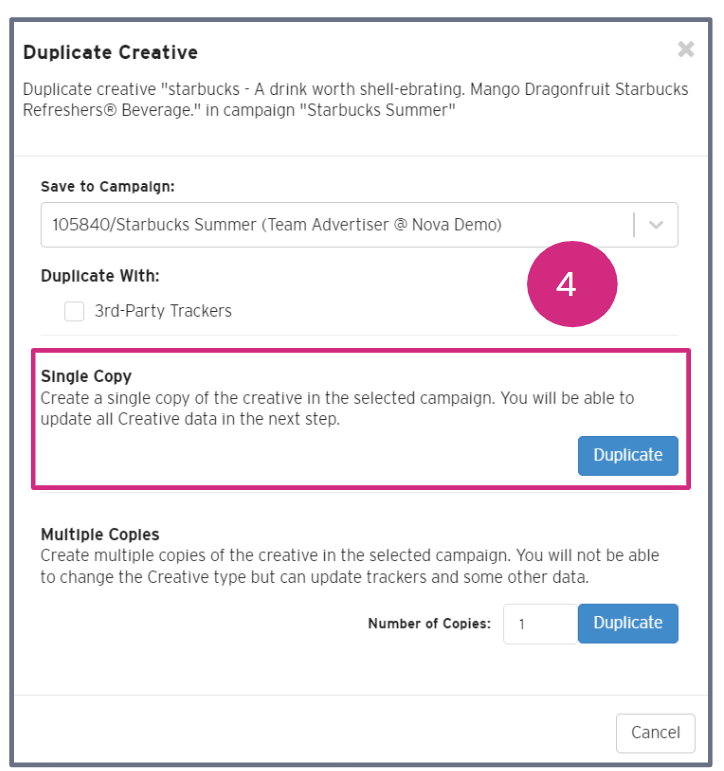The width and height of the screenshot is (724, 771).
Task: Enable the 3rd-Party Trackers checkbox
Action: click(74, 311)
